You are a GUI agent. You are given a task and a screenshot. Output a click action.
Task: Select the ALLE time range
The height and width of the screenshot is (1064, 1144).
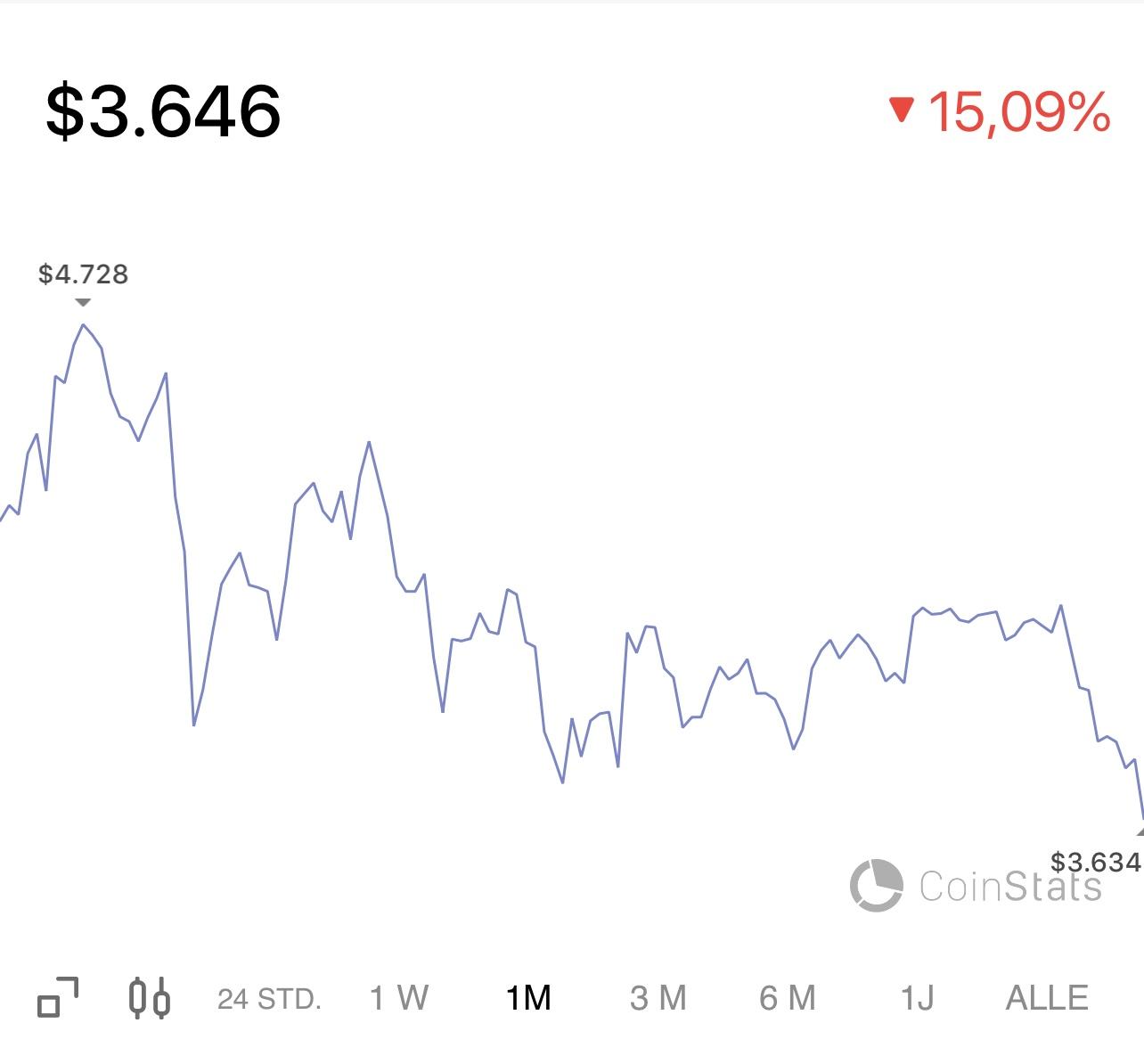pos(1047,998)
